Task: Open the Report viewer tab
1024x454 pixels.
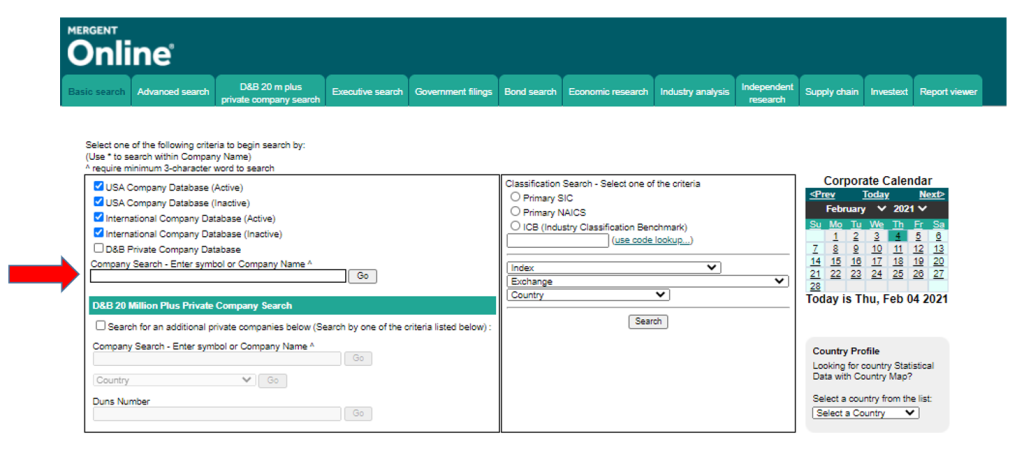Action: pyautogui.click(x=948, y=91)
